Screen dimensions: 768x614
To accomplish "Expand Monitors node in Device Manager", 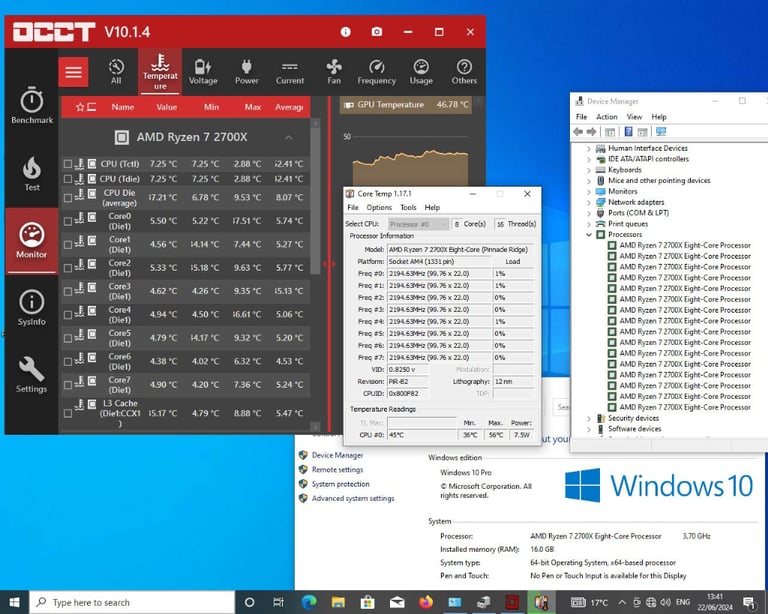I will click(x=589, y=191).
